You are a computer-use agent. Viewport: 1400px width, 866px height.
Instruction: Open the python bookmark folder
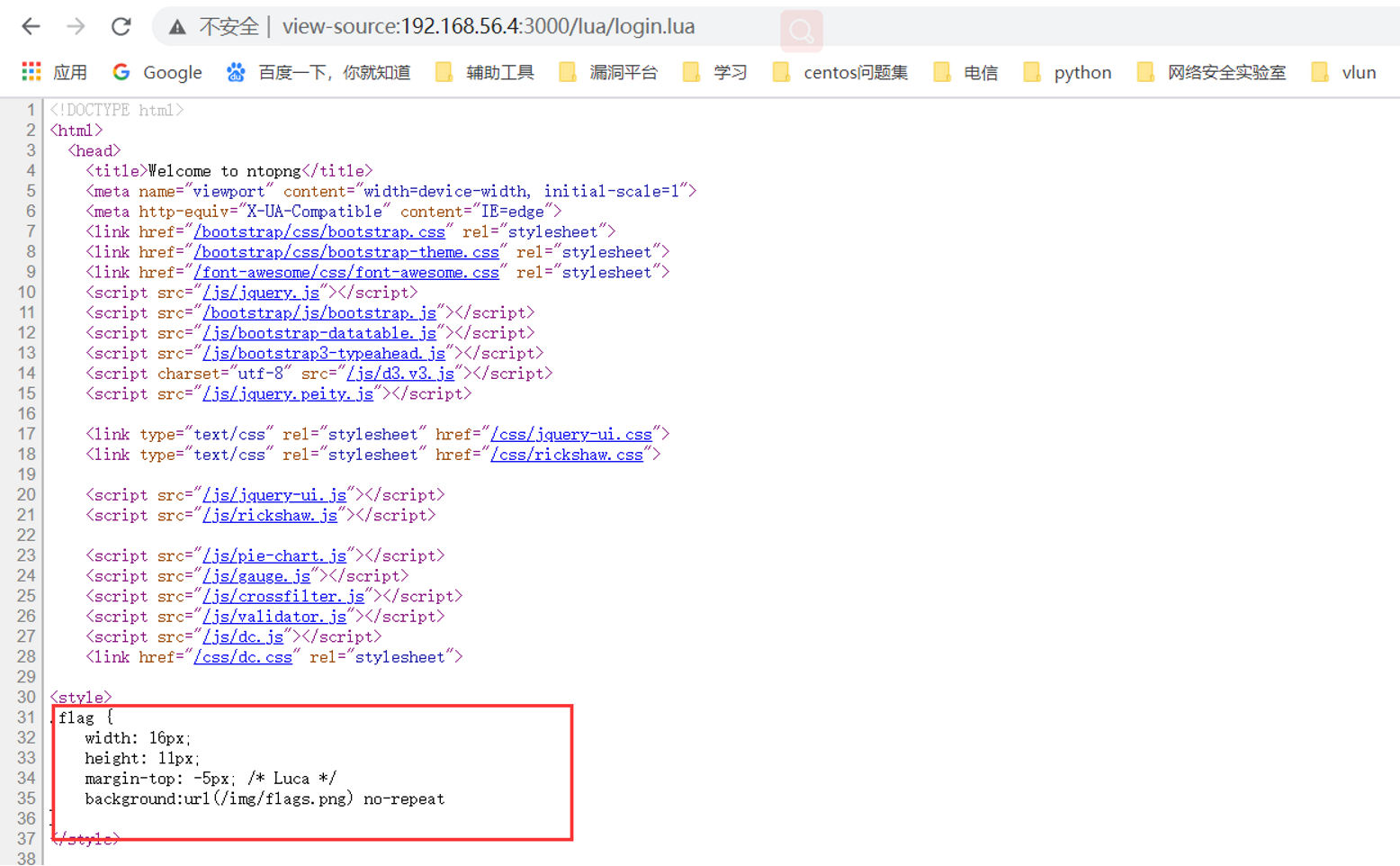[1067, 73]
